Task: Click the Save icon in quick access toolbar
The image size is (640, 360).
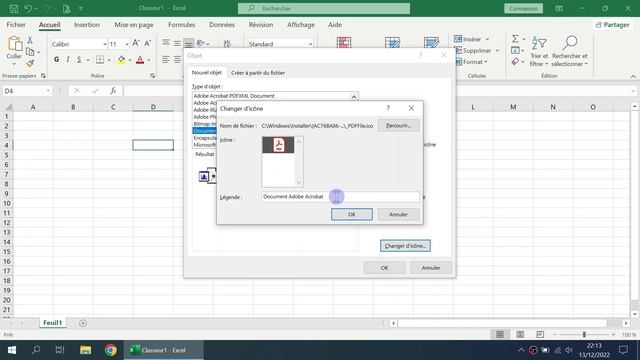Action: pyautogui.click(x=13, y=8)
